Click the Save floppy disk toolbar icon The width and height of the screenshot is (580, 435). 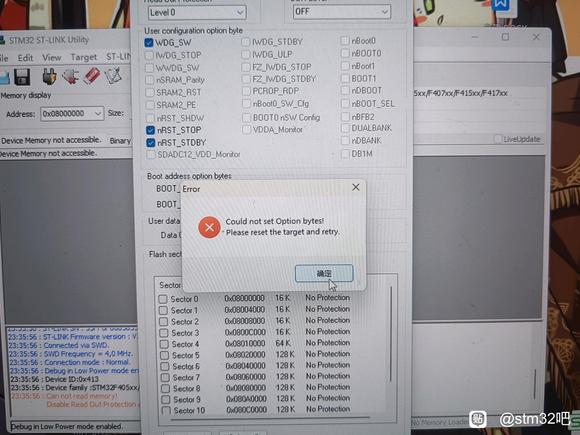pyautogui.click(x=22, y=77)
